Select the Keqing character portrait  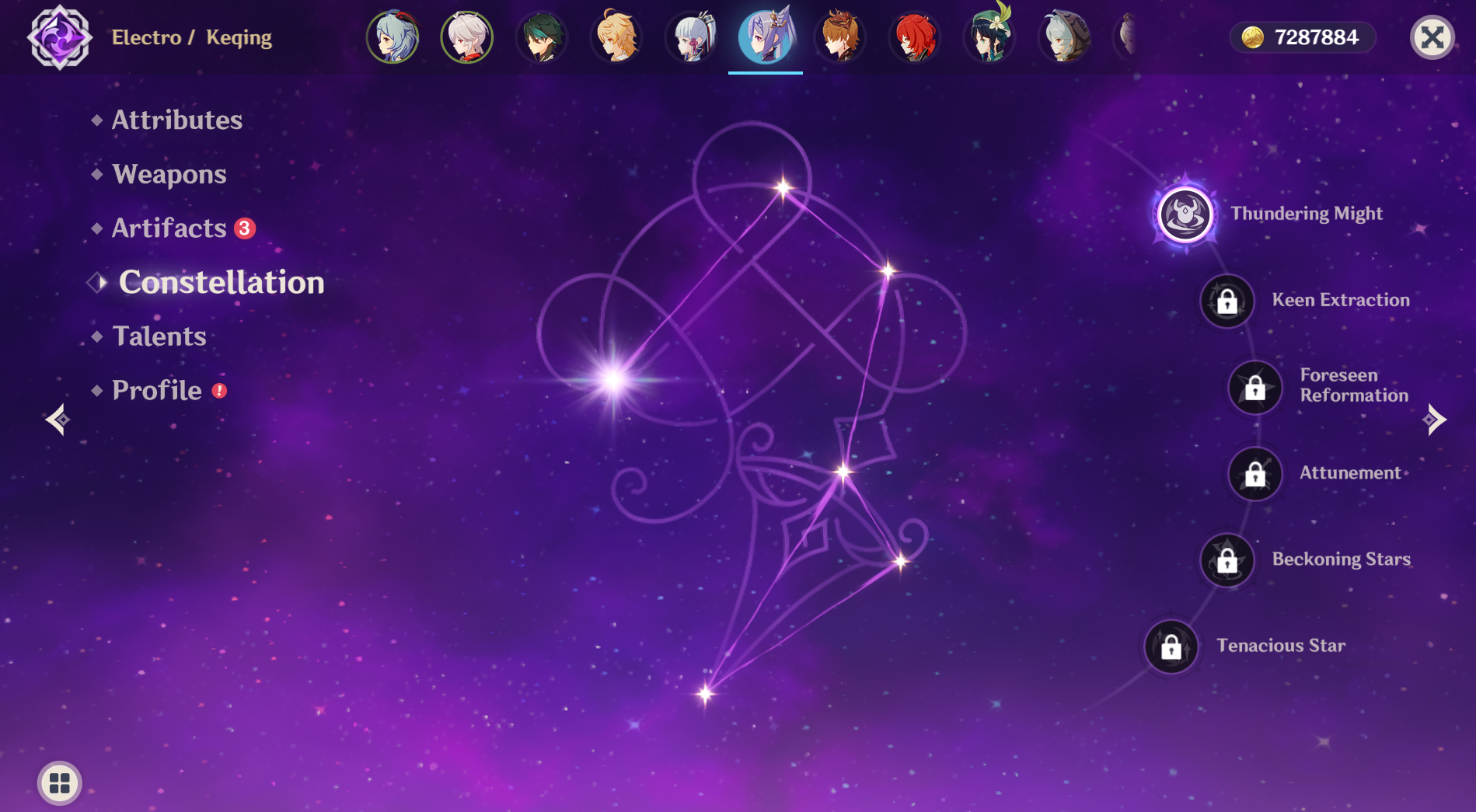[x=766, y=37]
